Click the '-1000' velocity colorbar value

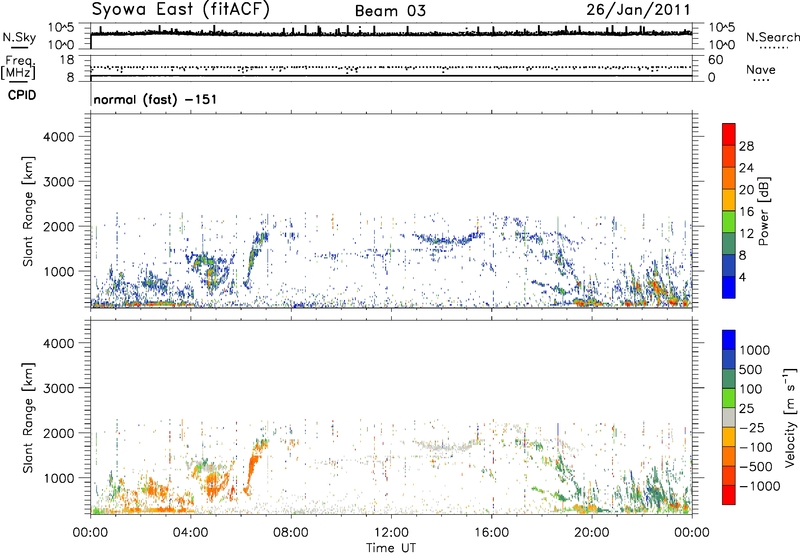(x=759, y=486)
